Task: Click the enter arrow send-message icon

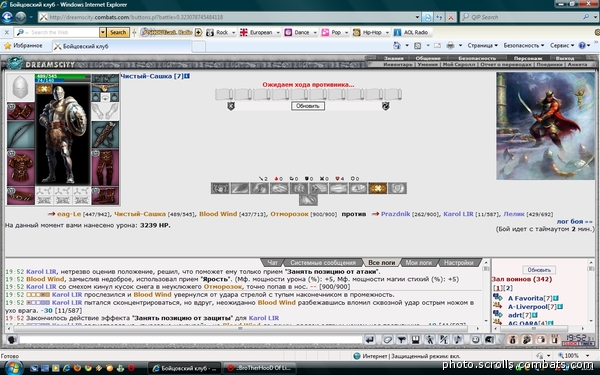Action: pyautogui.click(x=369, y=339)
